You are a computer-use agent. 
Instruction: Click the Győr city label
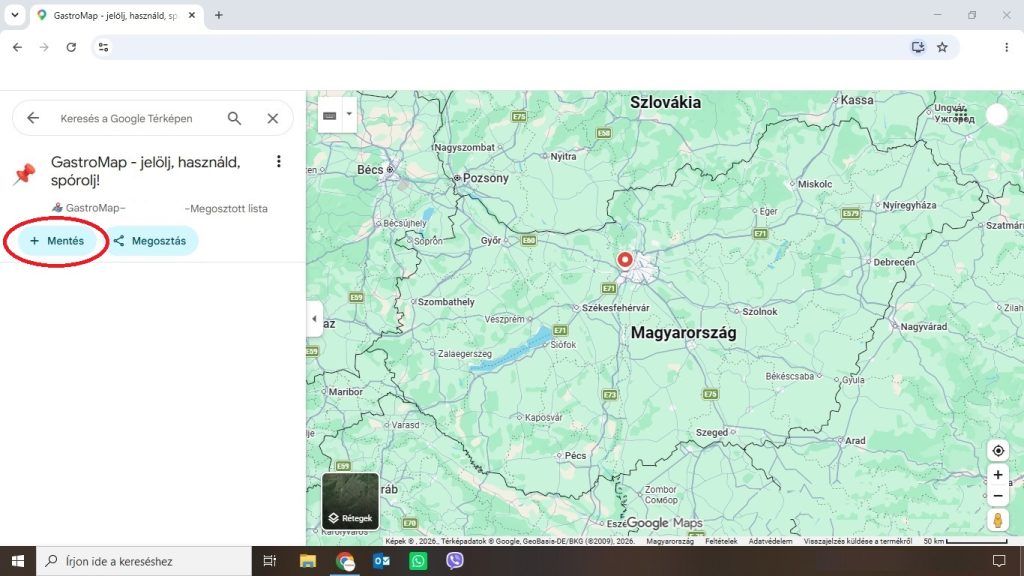click(x=490, y=240)
